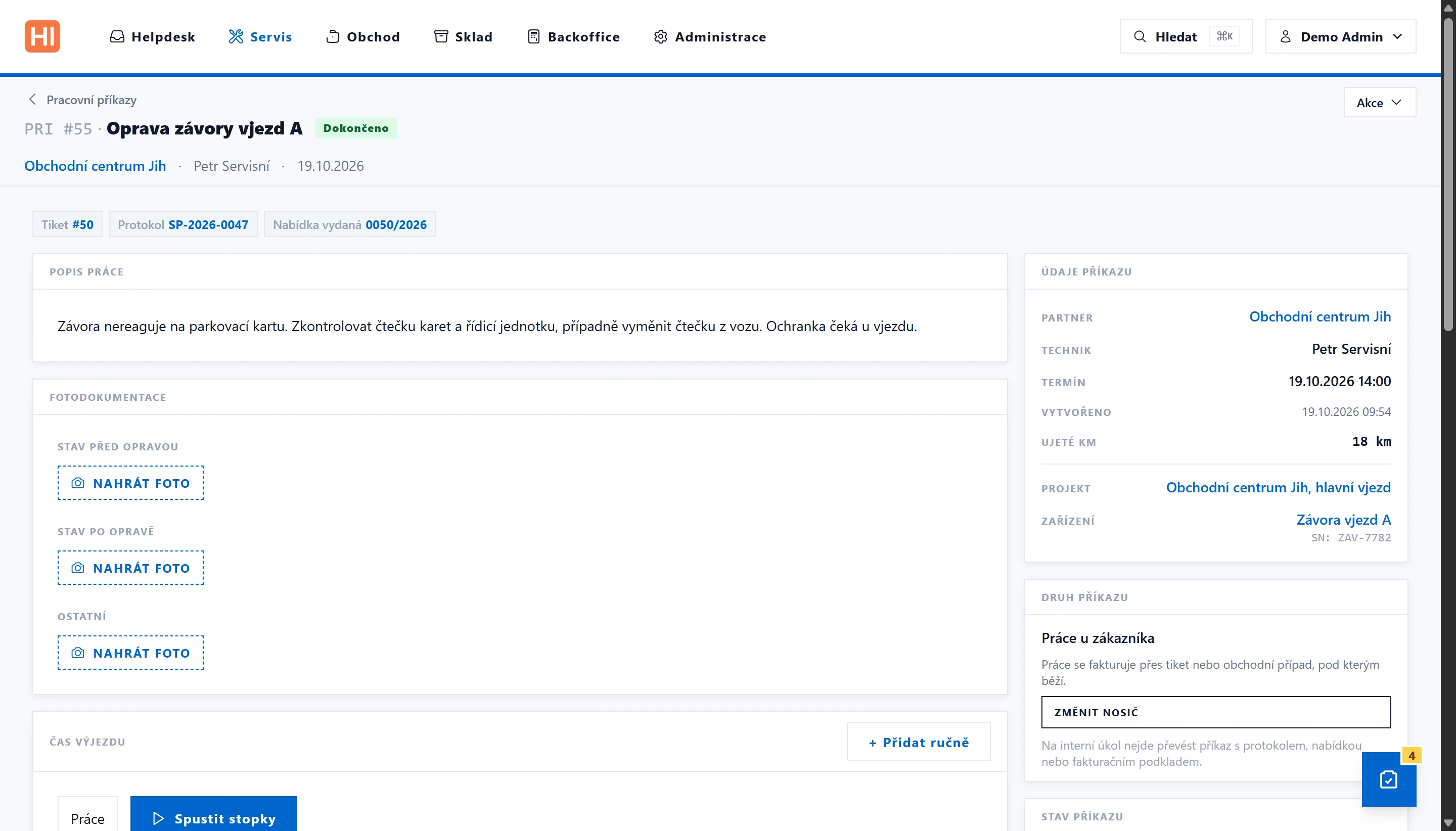This screenshot has width=1456, height=831.
Task: Go to Backoffice section
Action: (x=573, y=36)
